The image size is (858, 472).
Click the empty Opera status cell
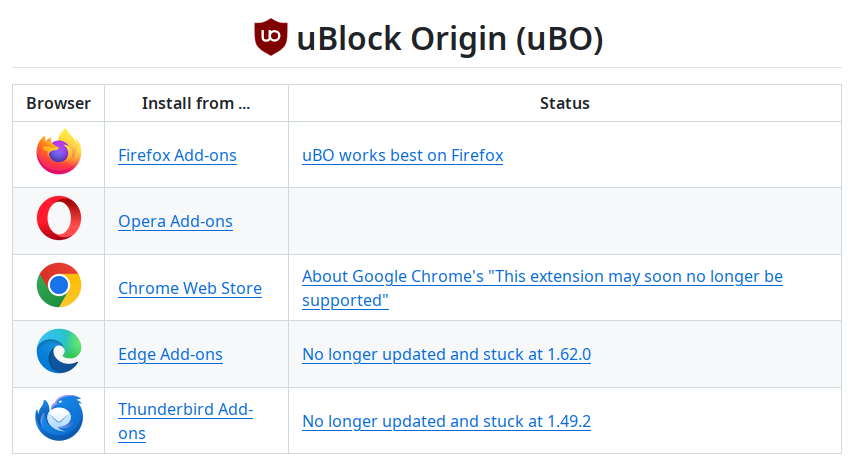pos(565,222)
